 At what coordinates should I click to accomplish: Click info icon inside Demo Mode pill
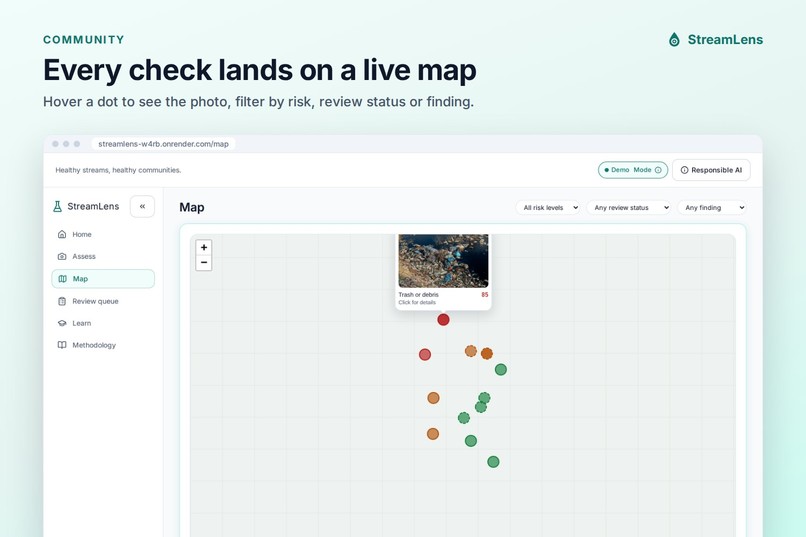(658, 170)
